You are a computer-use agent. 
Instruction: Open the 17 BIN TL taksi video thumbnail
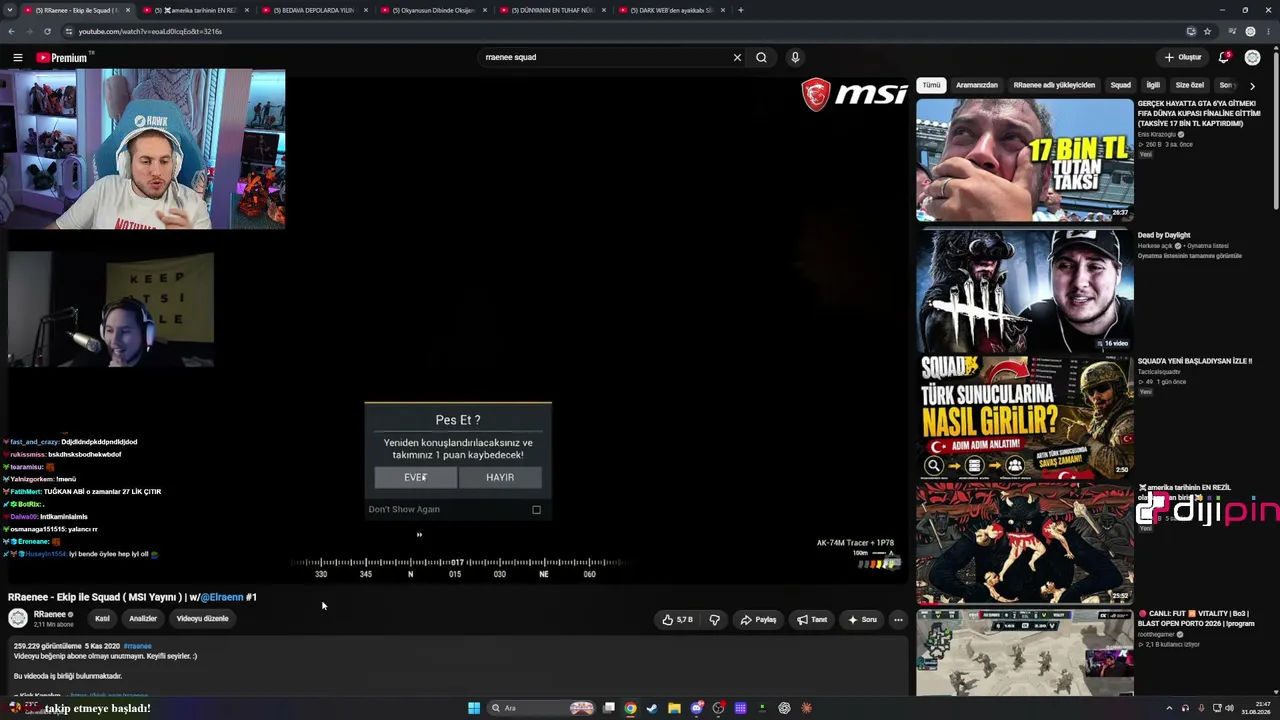[x=1025, y=160]
